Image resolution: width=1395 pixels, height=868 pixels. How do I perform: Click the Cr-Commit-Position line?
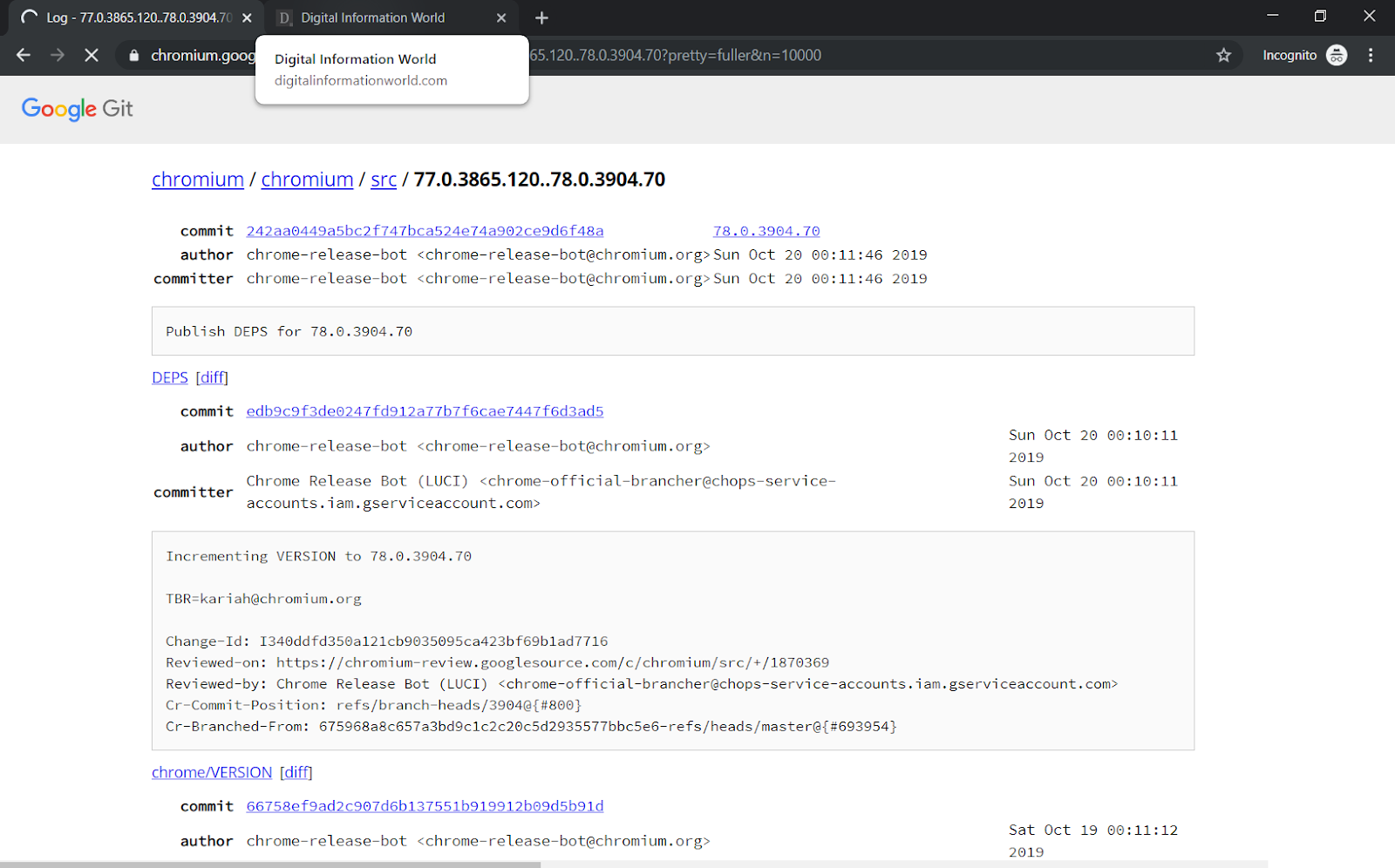pos(373,705)
